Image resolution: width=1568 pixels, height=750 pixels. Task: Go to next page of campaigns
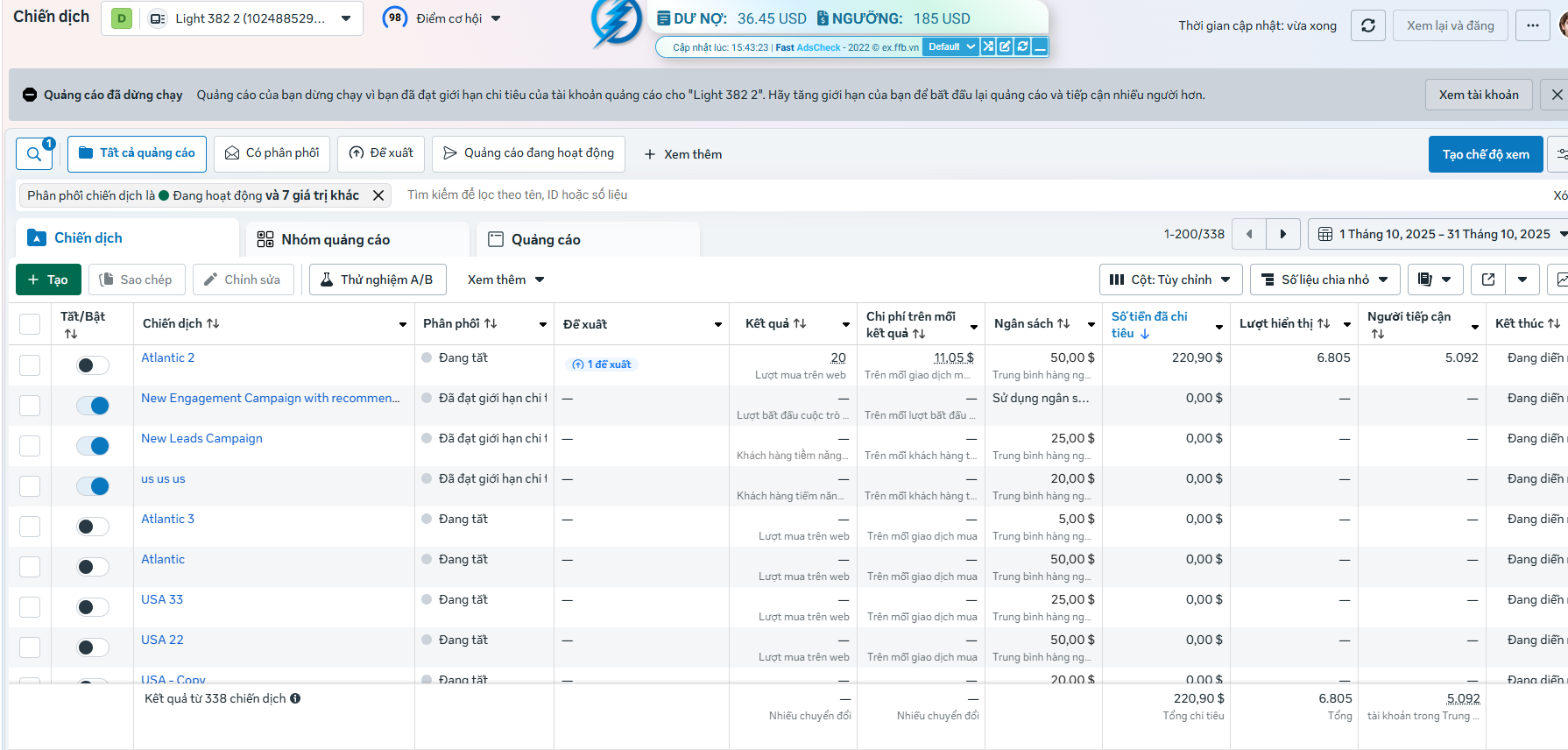pos(1282,234)
